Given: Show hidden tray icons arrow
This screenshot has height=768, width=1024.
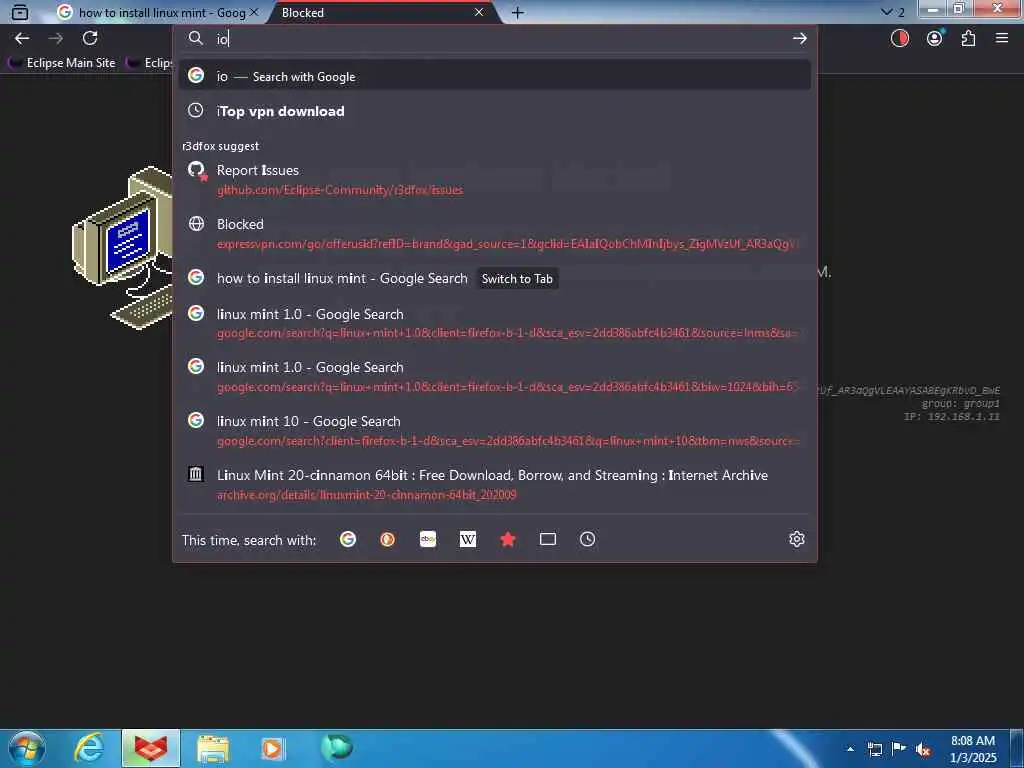Looking at the screenshot, I should coord(850,749).
